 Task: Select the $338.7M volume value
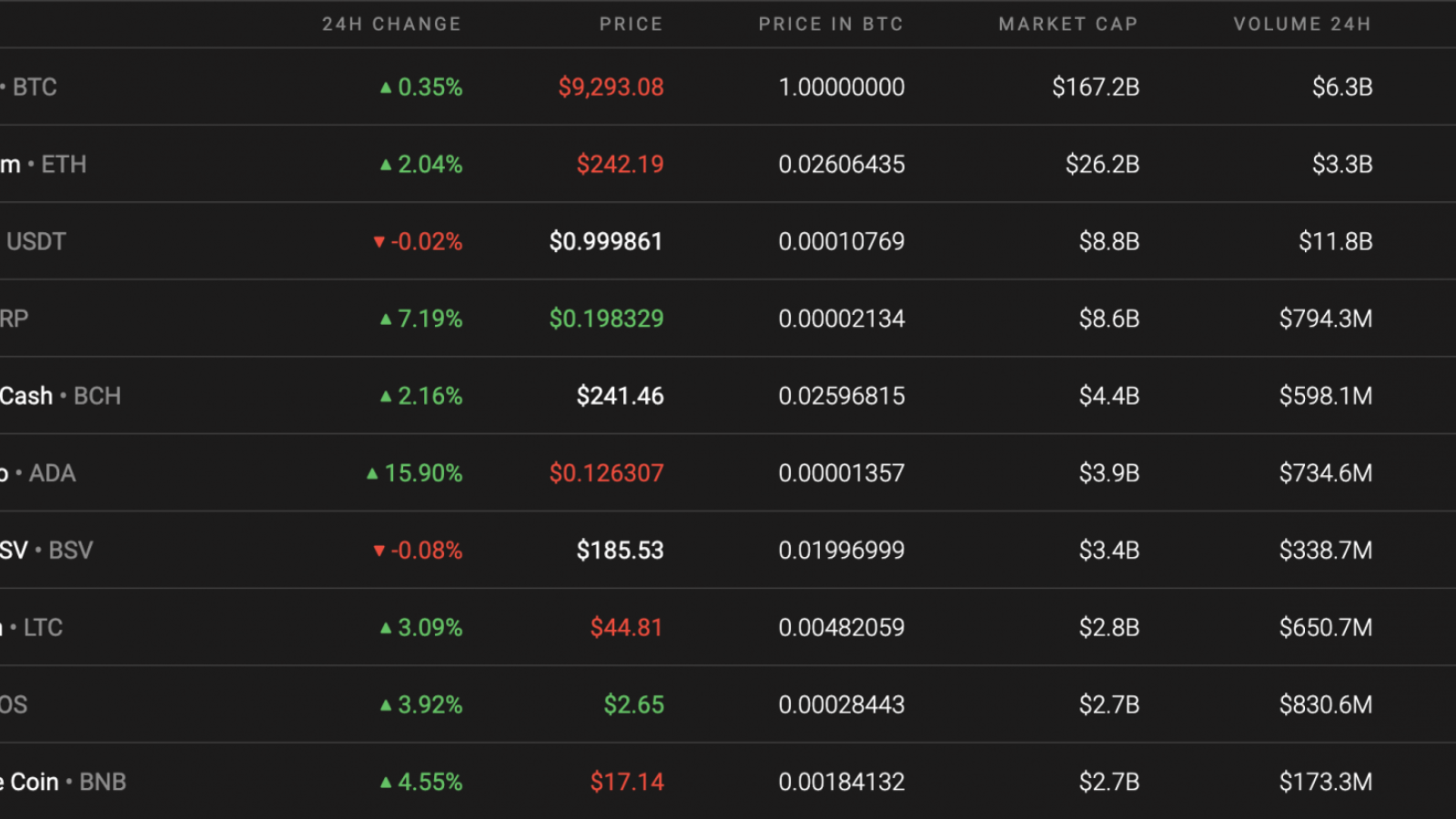click(x=1326, y=551)
